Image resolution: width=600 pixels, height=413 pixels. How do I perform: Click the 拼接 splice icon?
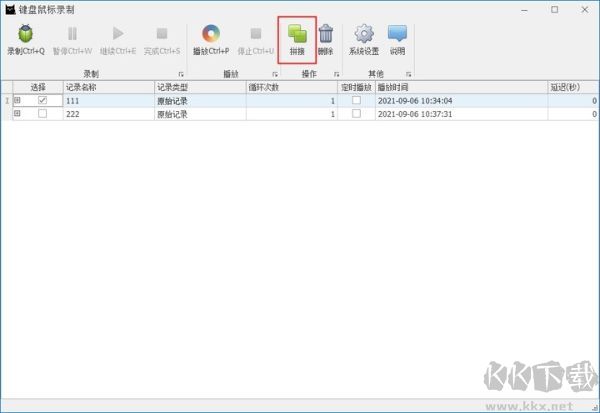point(297,34)
